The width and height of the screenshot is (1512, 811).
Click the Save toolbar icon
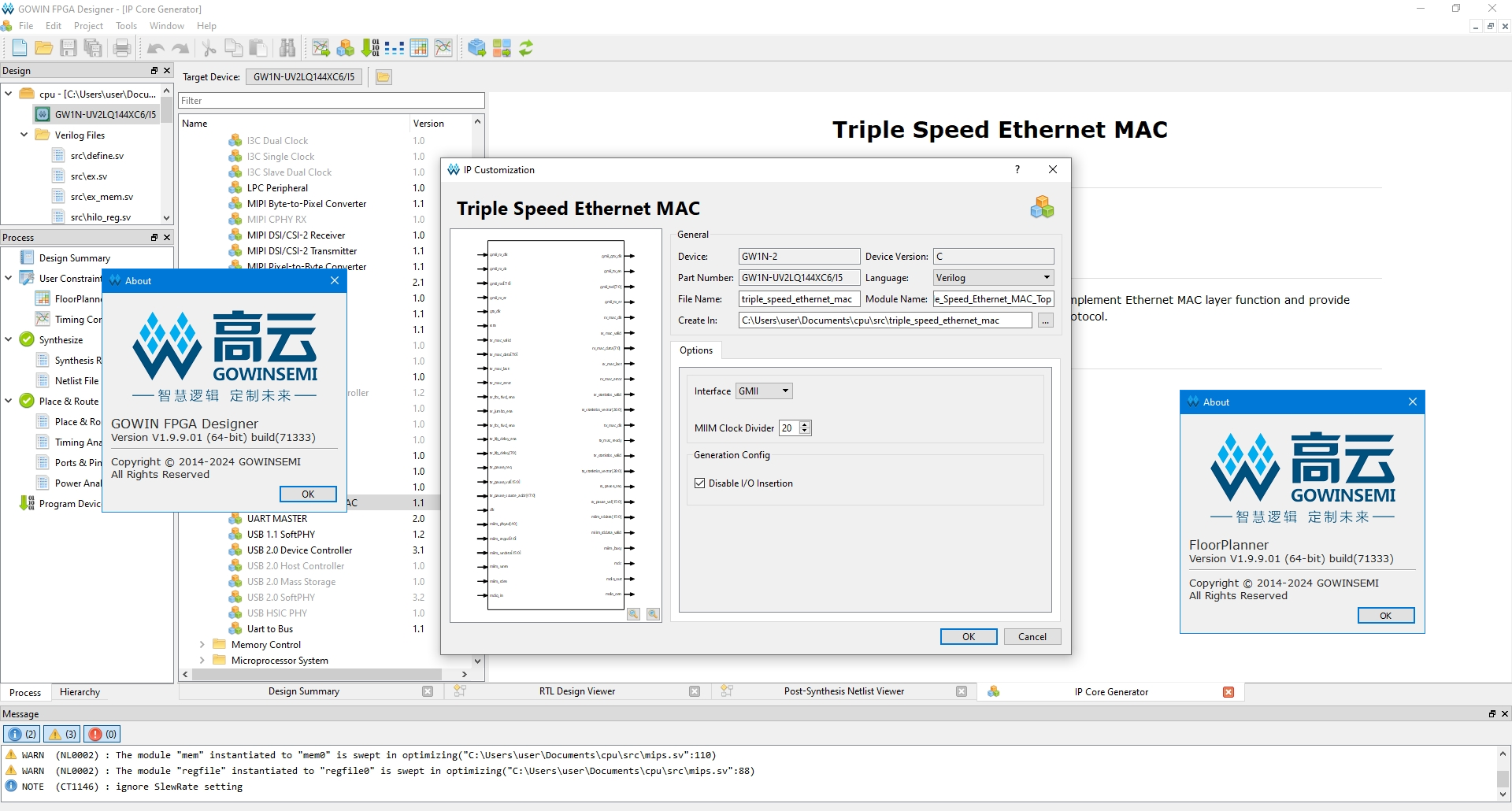click(x=69, y=48)
